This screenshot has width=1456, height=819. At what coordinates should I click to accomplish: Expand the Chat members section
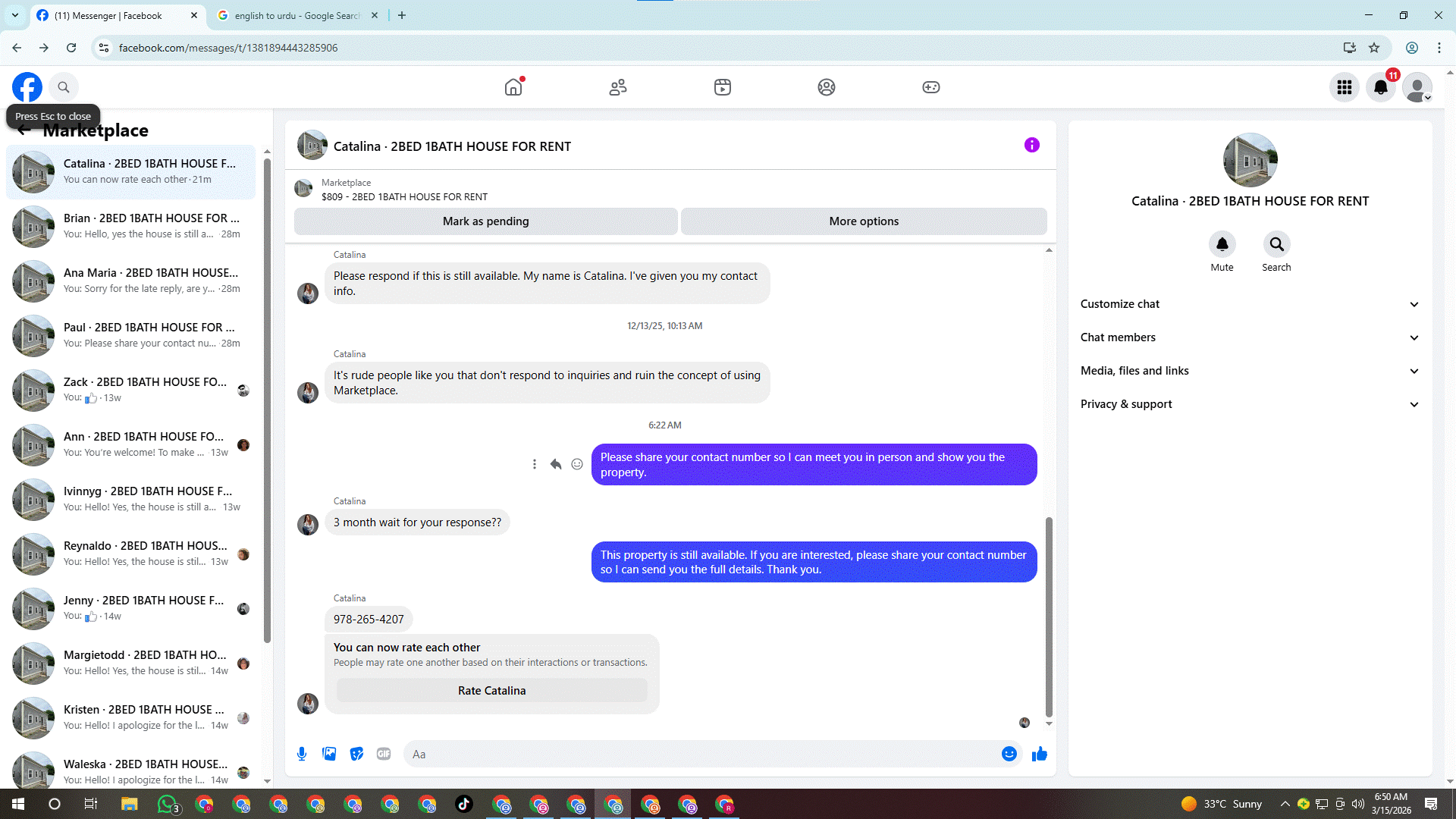(x=1250, y=337)
